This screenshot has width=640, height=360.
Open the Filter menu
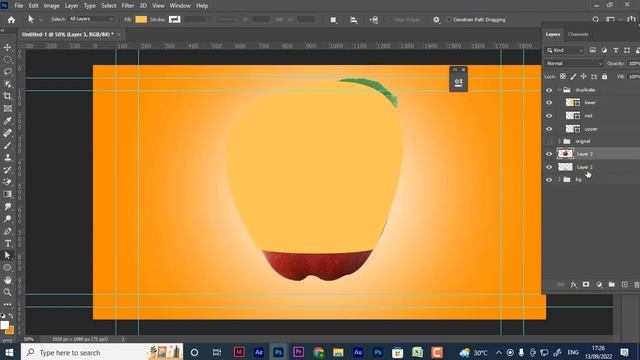tap(128, 6)
